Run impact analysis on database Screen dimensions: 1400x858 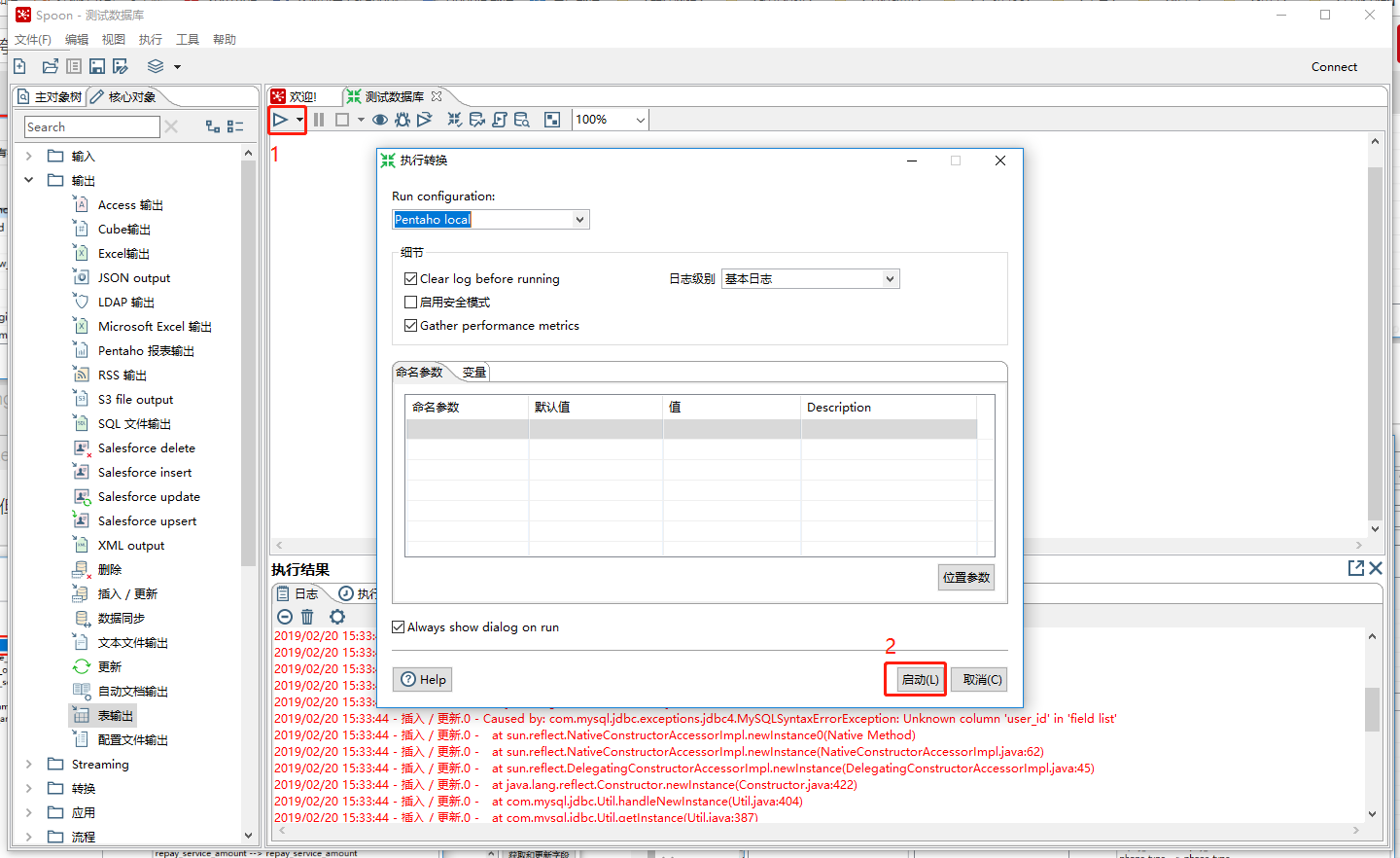point(477,120)
